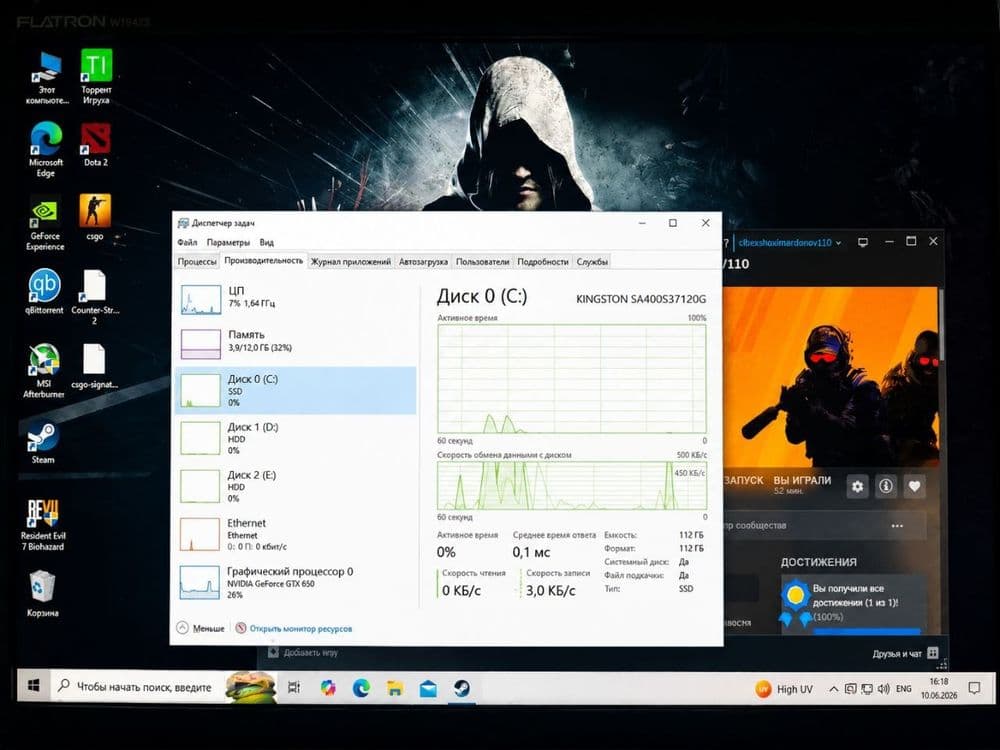Launch Microsoft Edge from the desktop
This screenshot has height=750, width=1000.
(46, 149)
